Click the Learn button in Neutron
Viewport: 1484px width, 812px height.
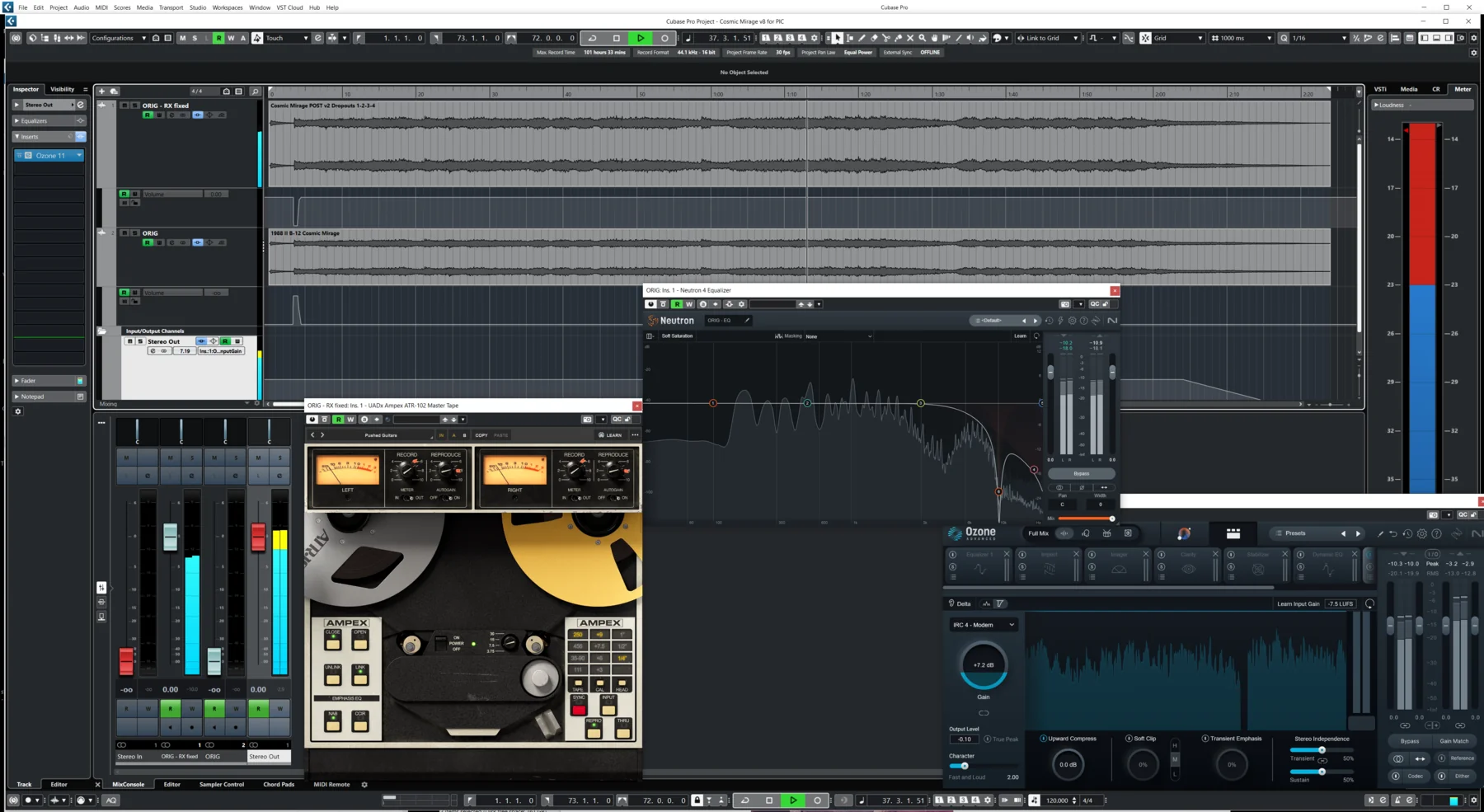click(1021, 336)
